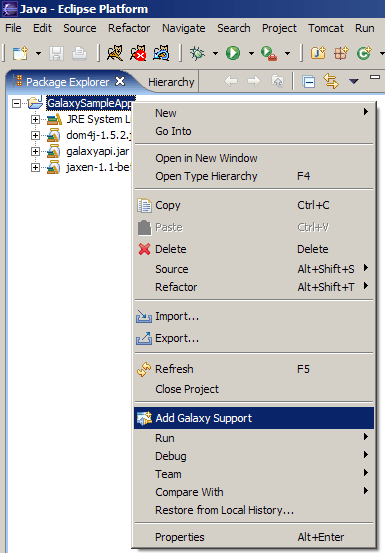The width and height of the screenshot is (385, 553).
Task: Click the New Java Class icon
Action: (364, 53)
